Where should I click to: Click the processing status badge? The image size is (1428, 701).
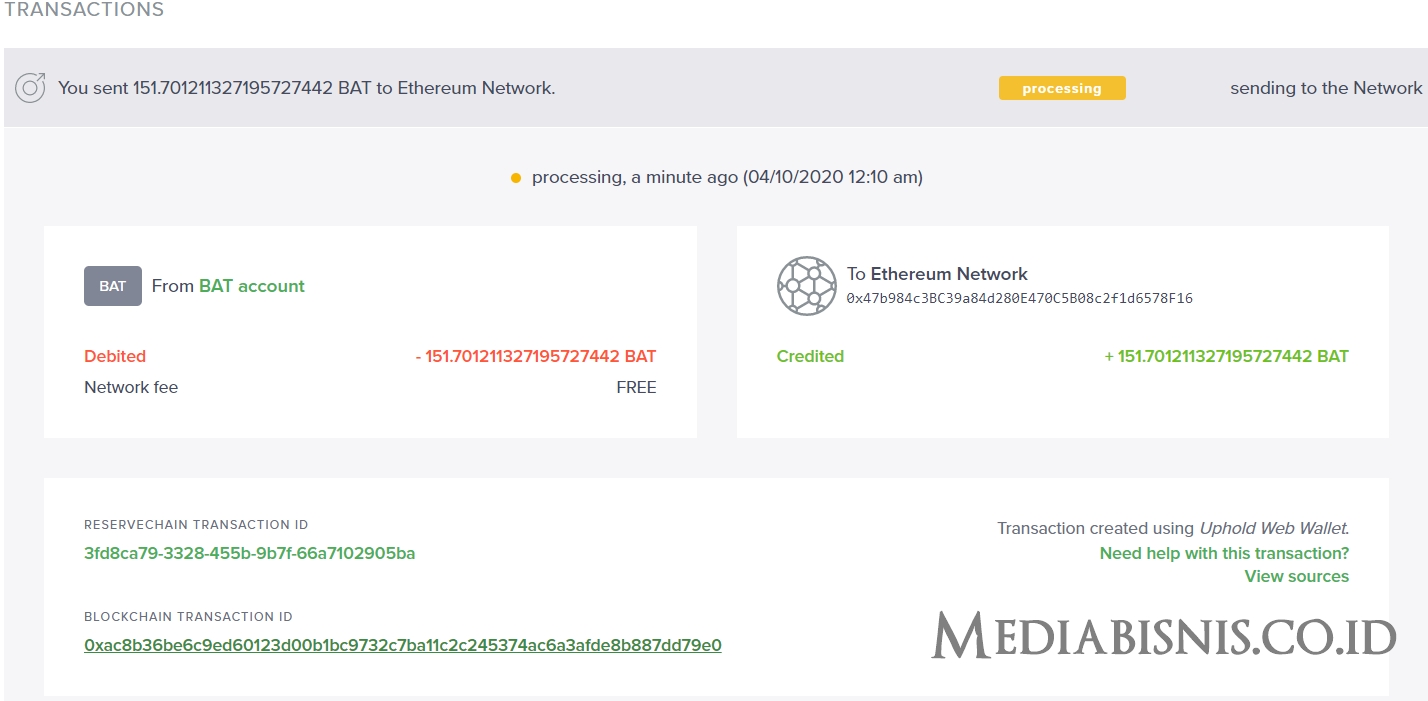(x=1062, y=88)
